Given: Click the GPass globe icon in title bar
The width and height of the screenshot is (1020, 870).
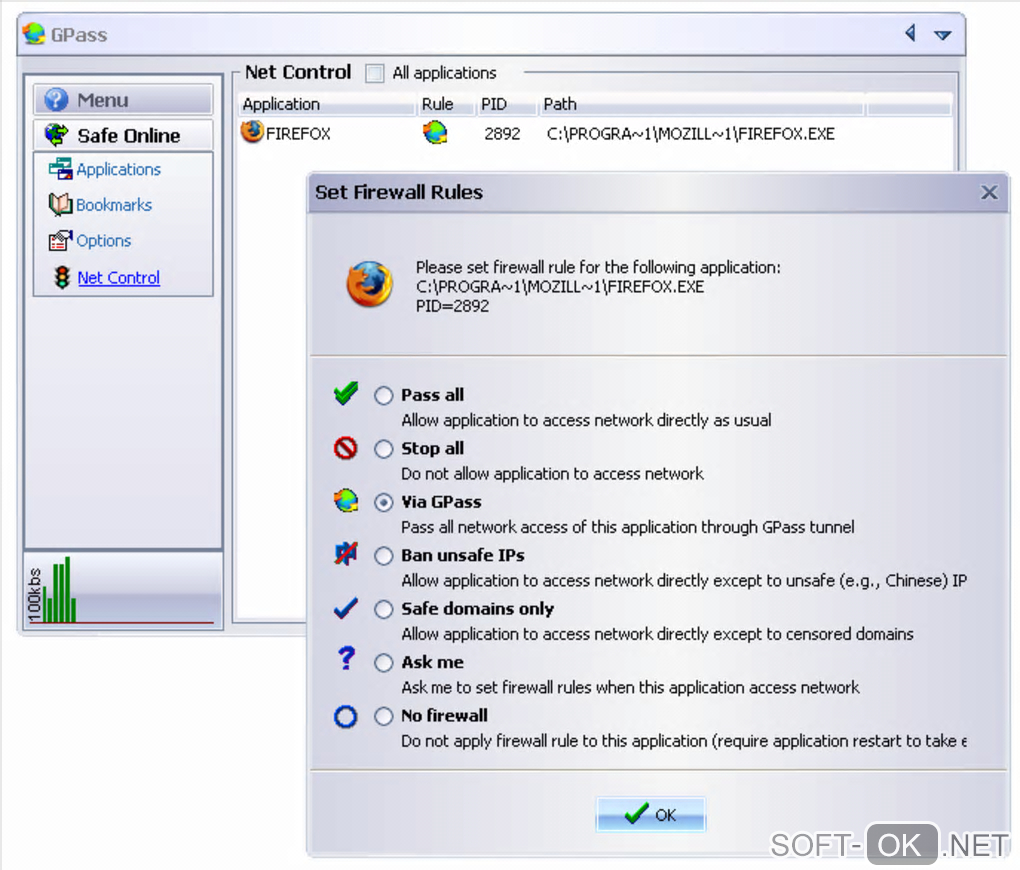Looking at the screenshot, I should coord(34,34).
